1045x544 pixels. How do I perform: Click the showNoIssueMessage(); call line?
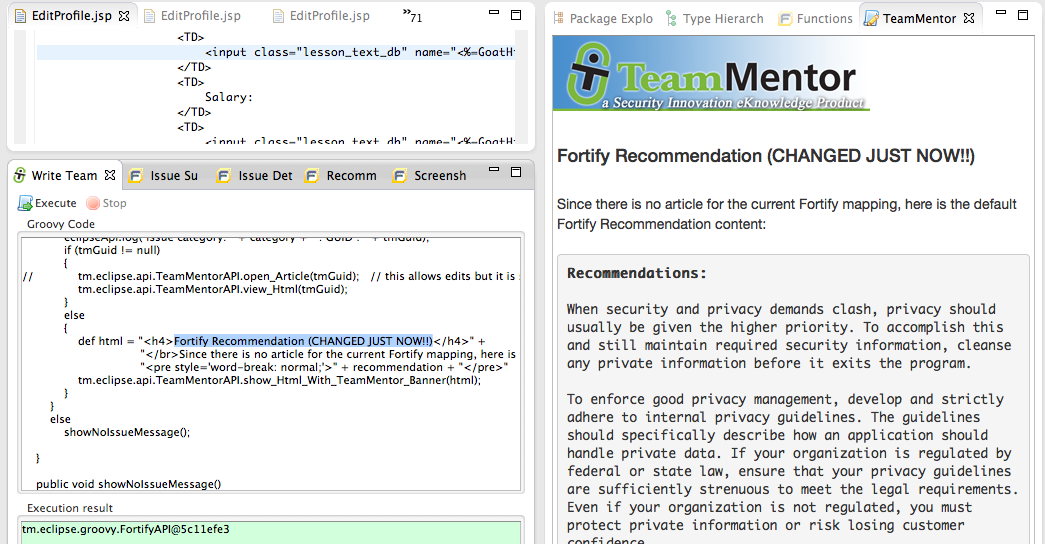tap(127, 432)
